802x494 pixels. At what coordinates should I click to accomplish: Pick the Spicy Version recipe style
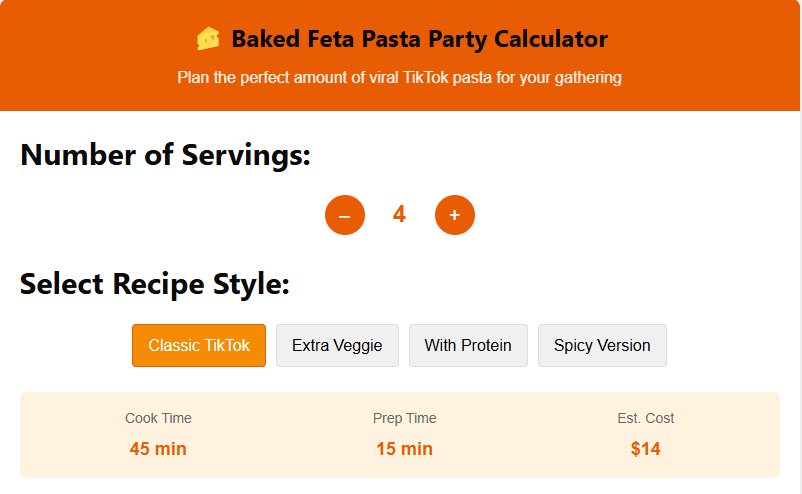pos(602,346)
